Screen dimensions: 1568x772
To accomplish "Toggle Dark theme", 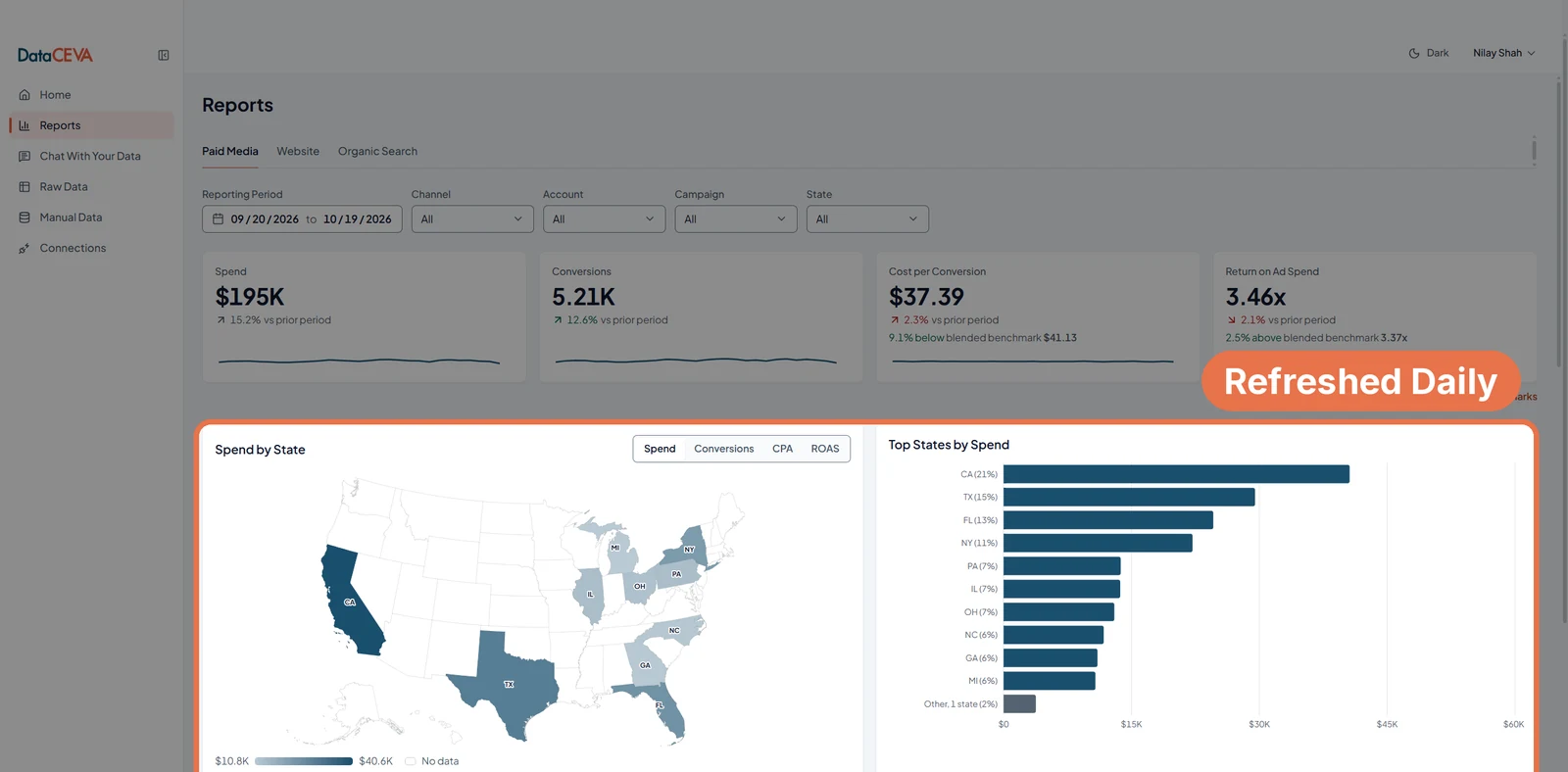I will point(1429,54).
